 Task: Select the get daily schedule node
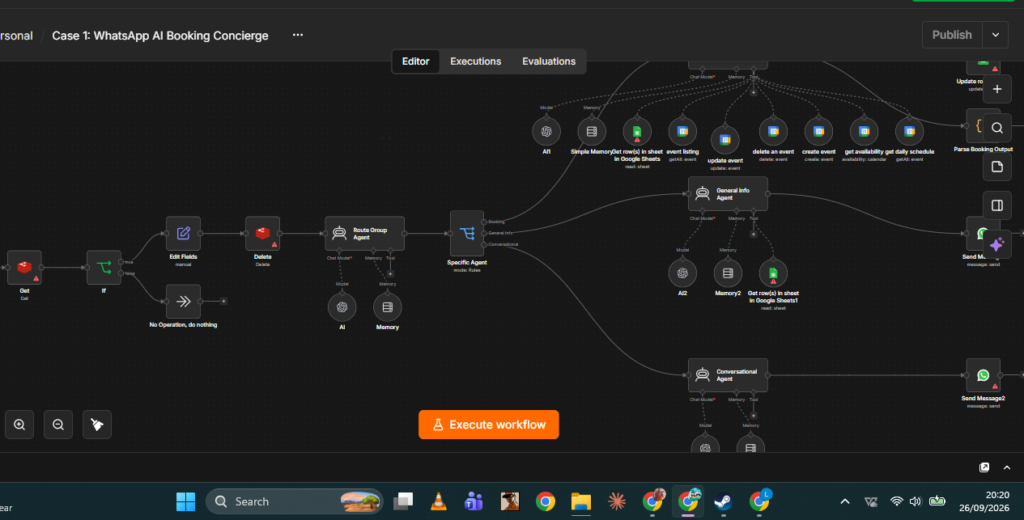tap(909, 131)
